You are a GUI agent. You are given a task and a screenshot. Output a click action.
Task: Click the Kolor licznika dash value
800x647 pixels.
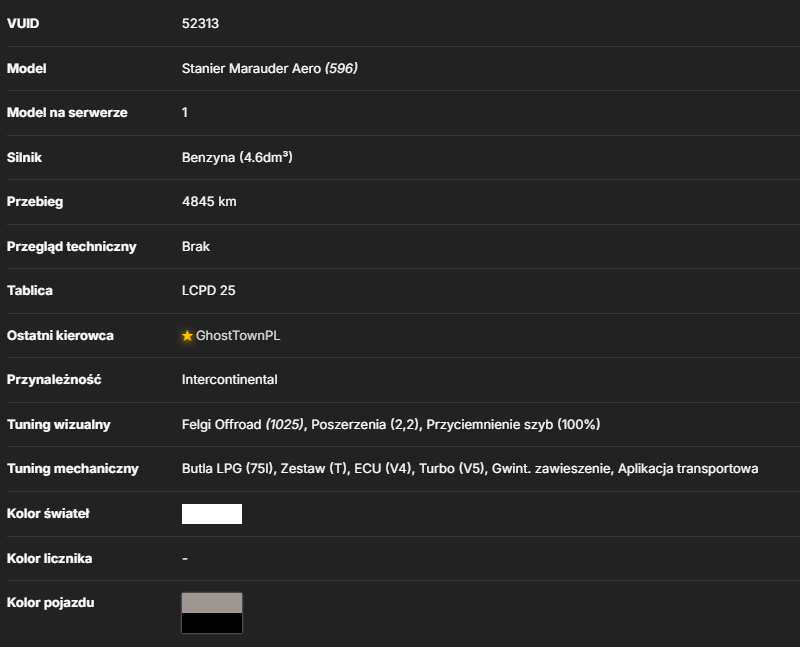pos(185,559)
